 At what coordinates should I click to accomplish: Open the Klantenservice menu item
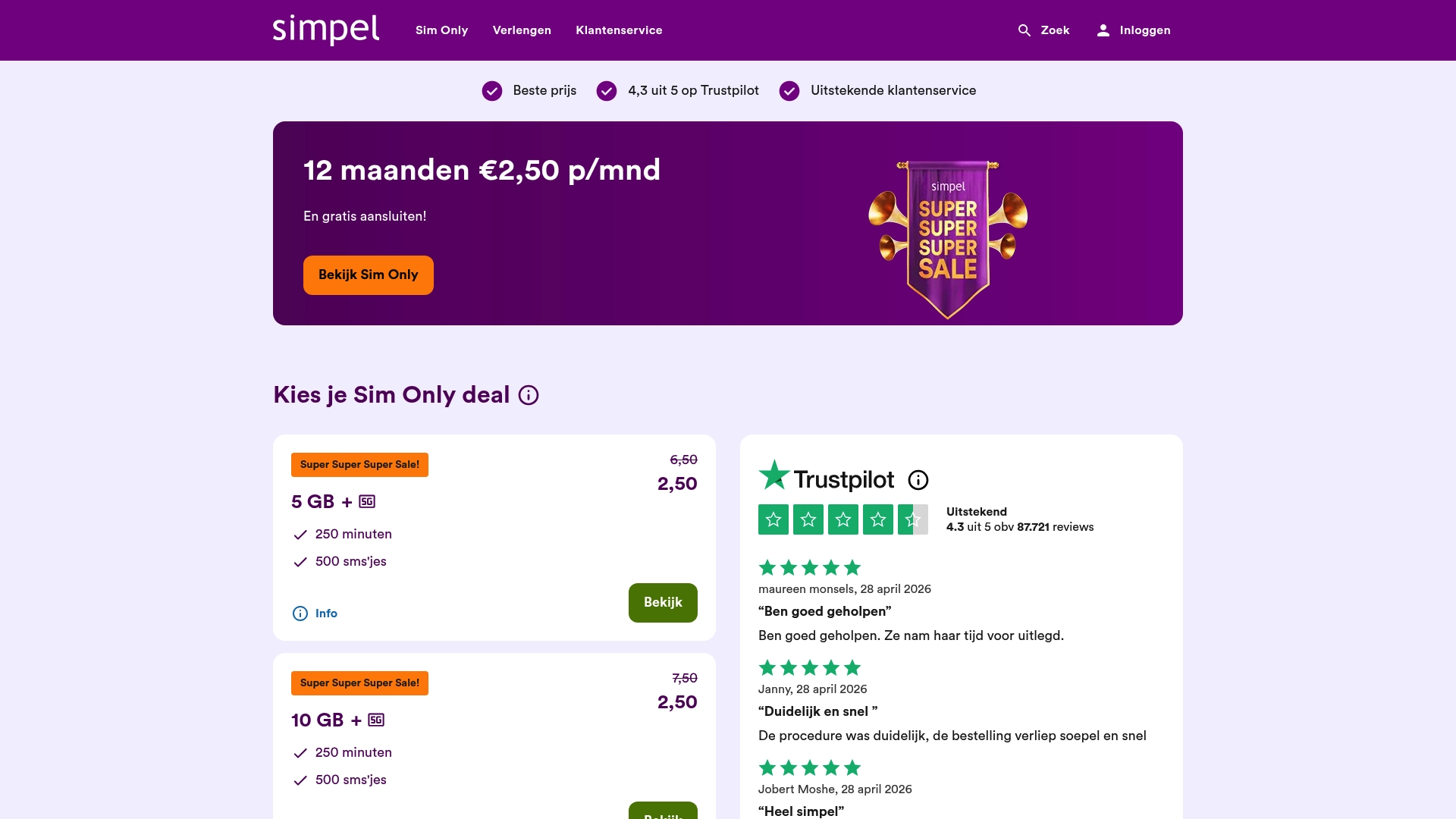click(x=619, y=30)
